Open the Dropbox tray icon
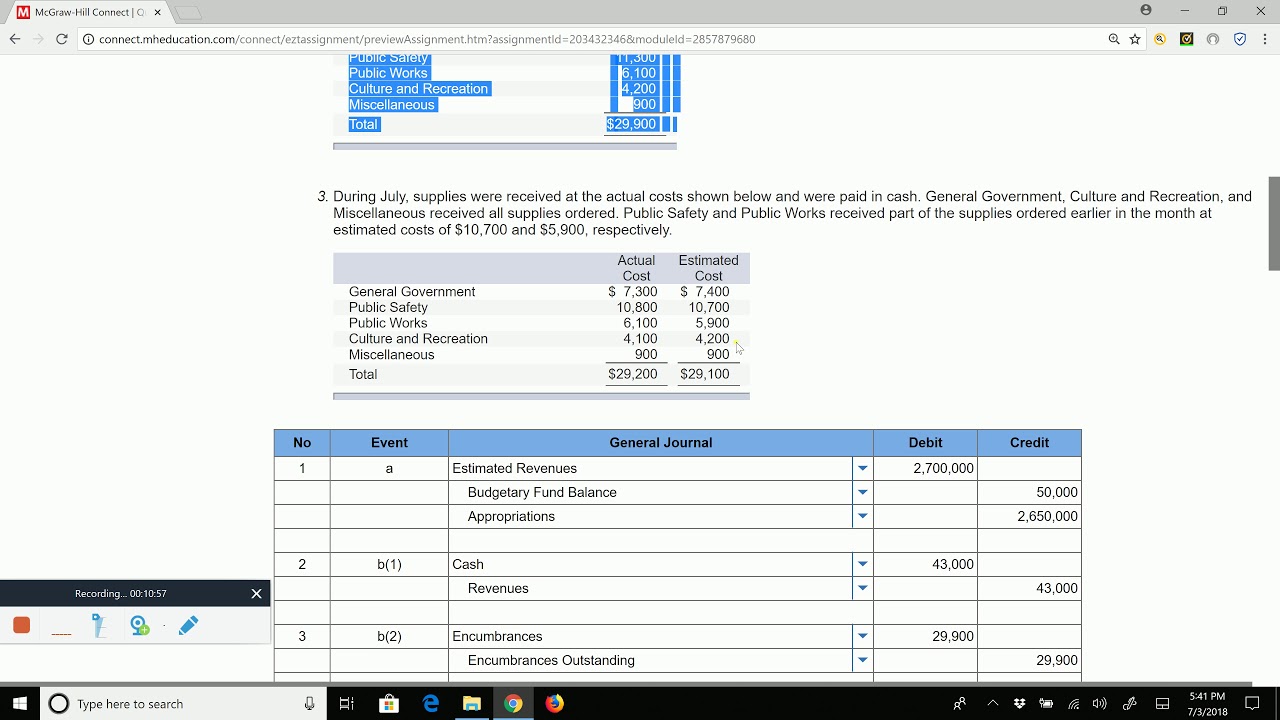This screenshot has width=1280, height=720. coord(1020,704)
